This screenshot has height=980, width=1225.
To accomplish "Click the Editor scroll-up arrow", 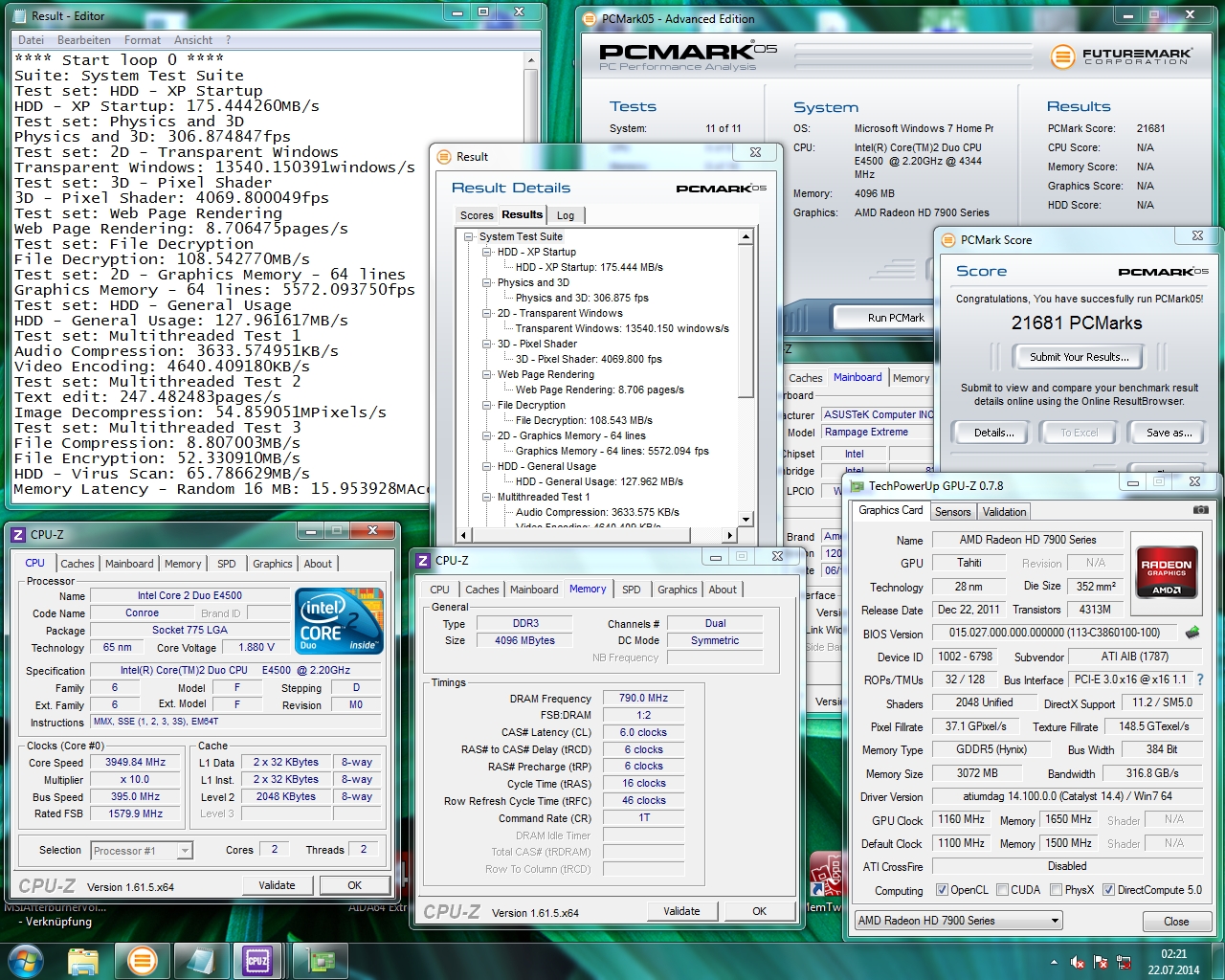I will click(x=531, y=60).
